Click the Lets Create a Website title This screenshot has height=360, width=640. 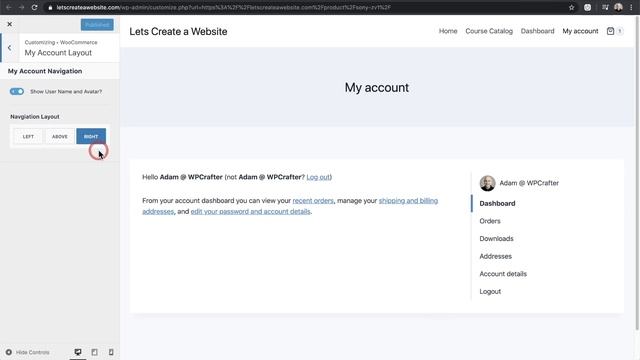point(178,31)
